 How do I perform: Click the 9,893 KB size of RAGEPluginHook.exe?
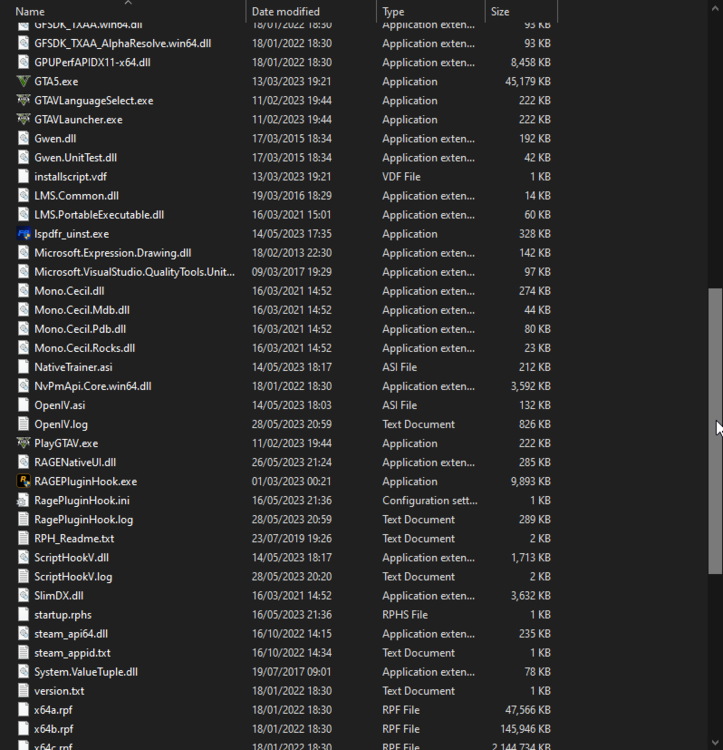531,481
